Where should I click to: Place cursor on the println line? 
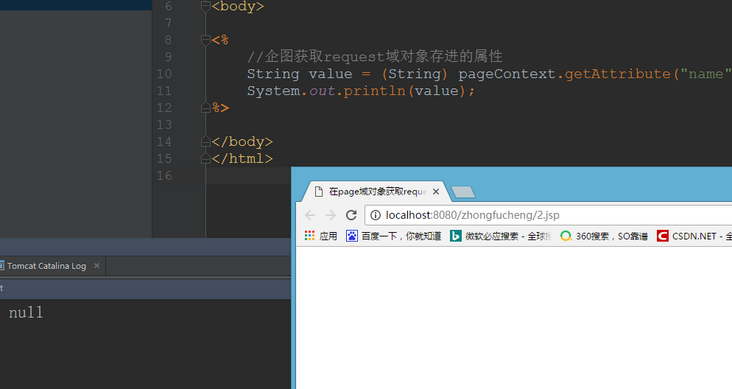point(361,91)
